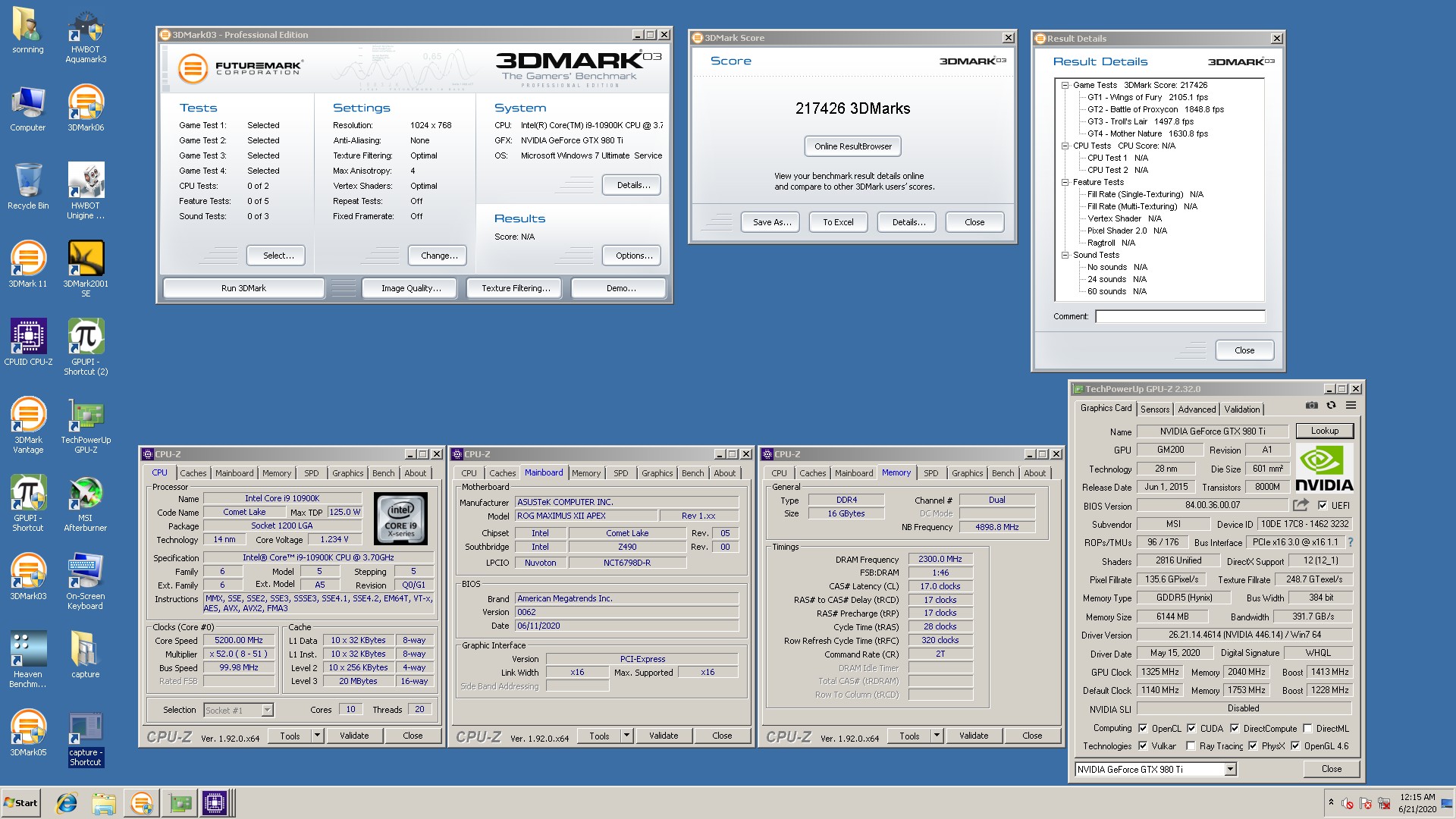
Task: Switch to the Sensors tab in GPU-Z
Action: [1155, 409]
